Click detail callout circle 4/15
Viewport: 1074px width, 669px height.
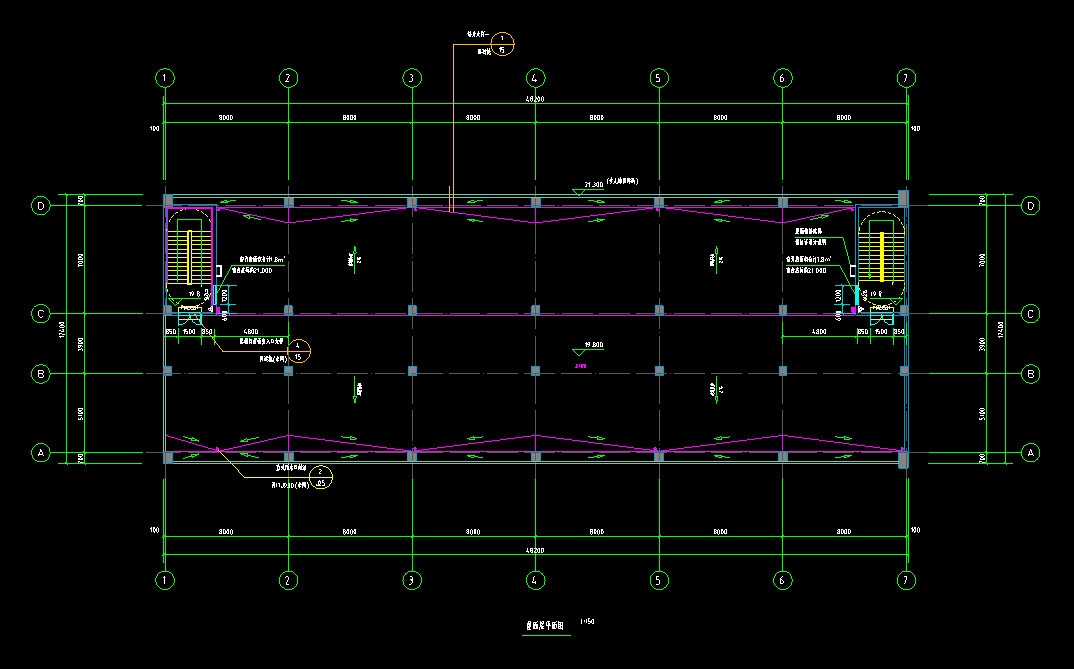(298, 350)
